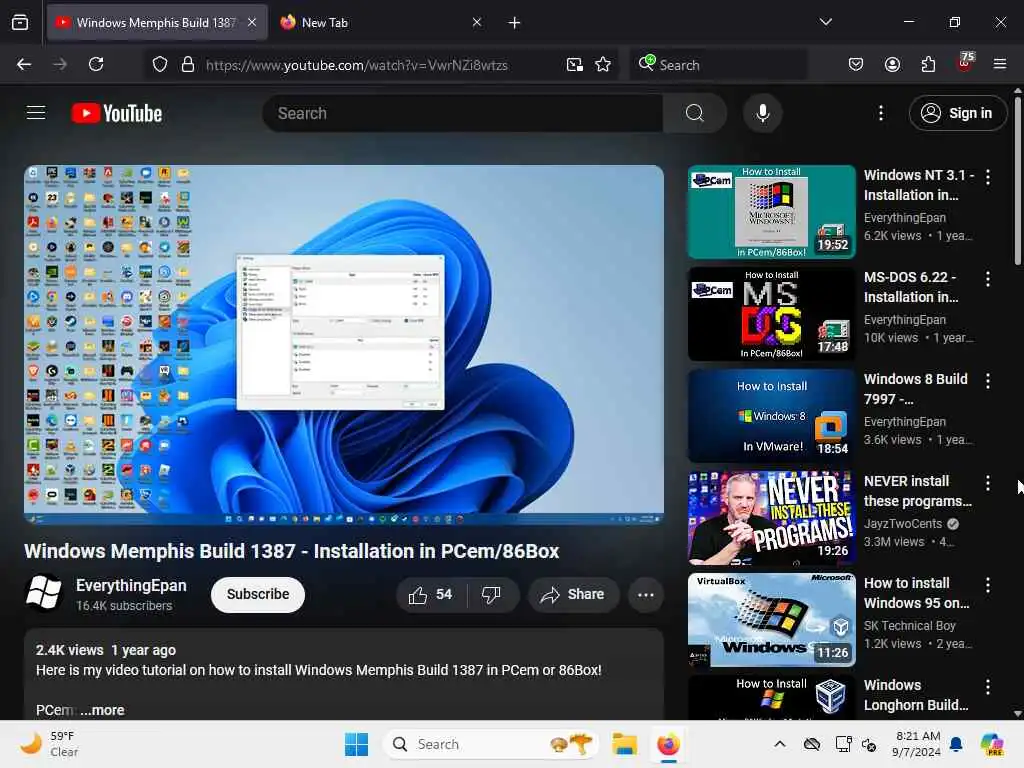This screenshot has width=1024, height=768.
Task: Open options for Windows NT 3.1 video
Action: coord(987,177)
